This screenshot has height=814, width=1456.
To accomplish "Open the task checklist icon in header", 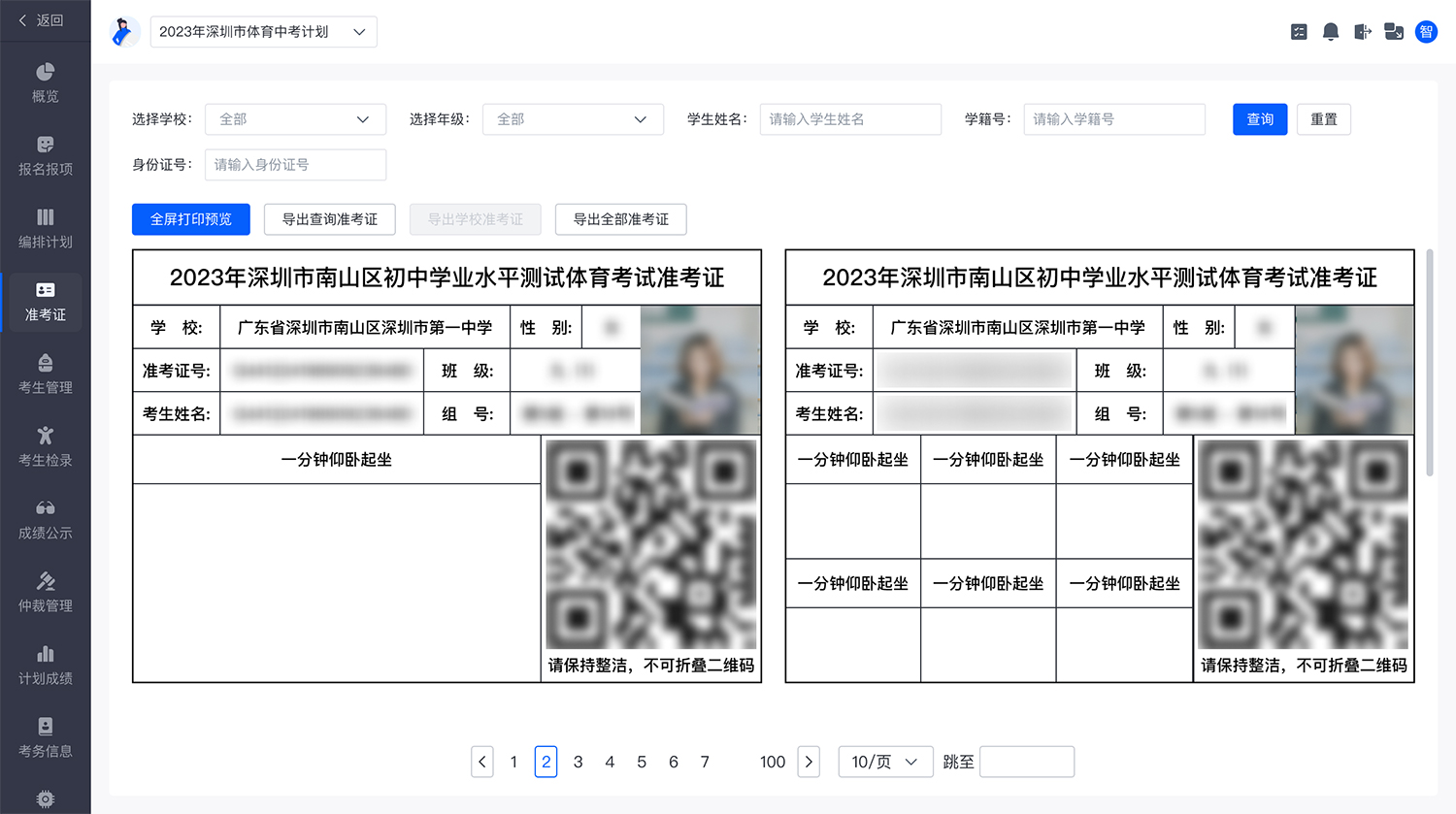I will (x=1299, y=32).
